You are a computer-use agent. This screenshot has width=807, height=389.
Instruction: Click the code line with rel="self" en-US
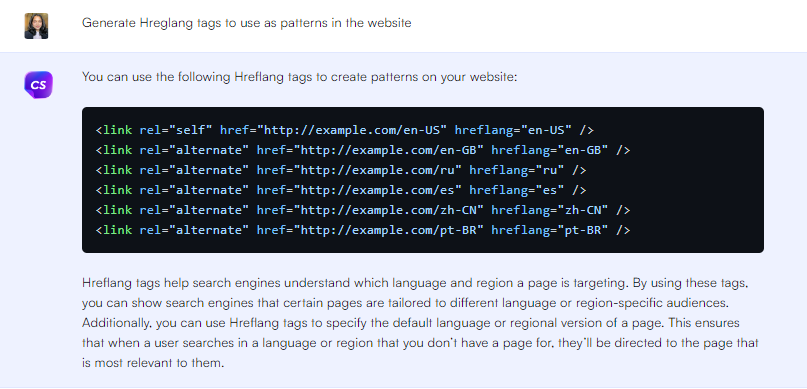click(x=344, y=130)
